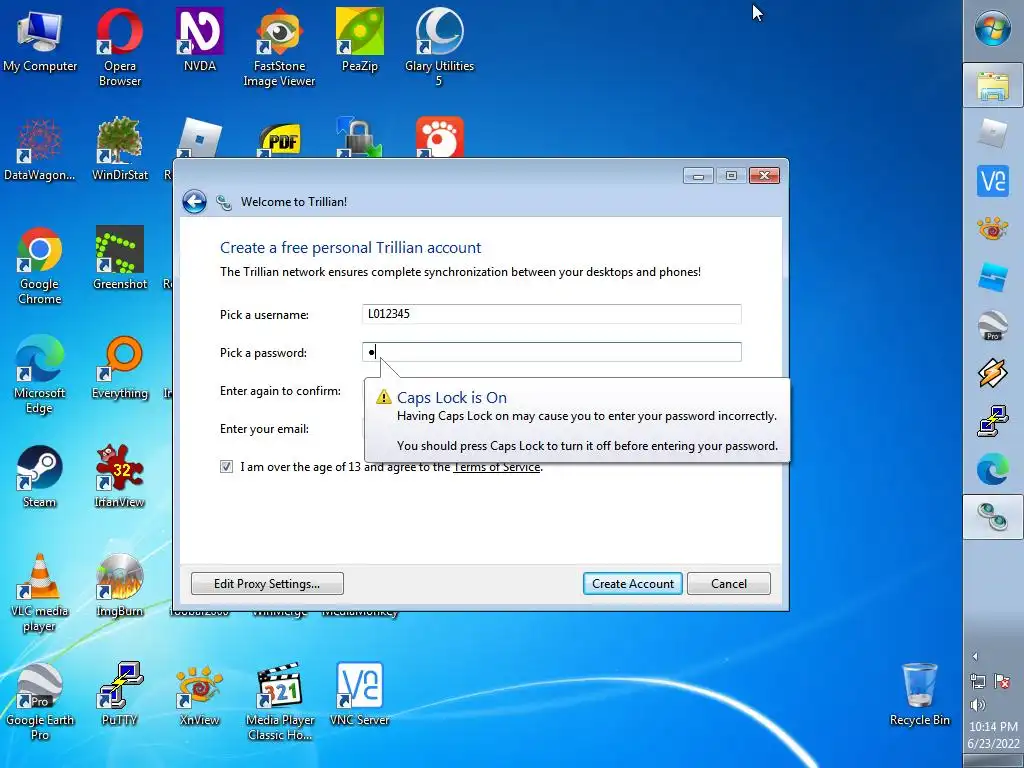Open VNC Server desktop icon
The height and width of the screenshot is (768, 1024).
click(359, 695)
